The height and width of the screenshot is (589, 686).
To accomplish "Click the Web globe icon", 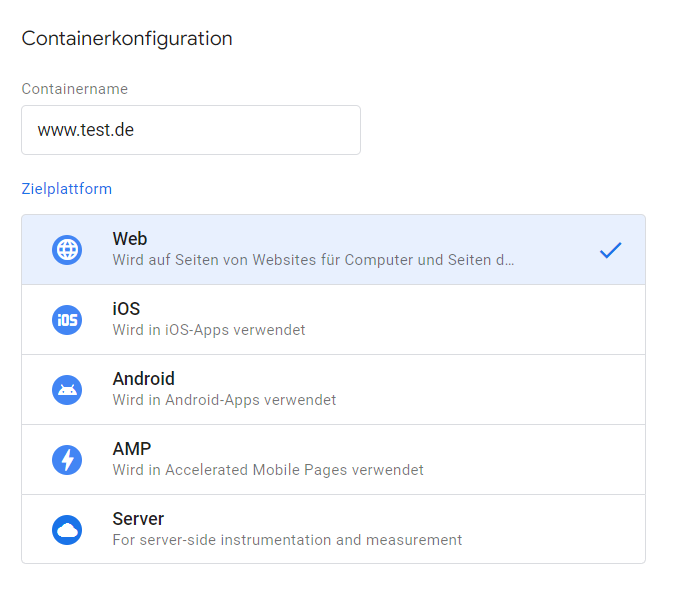I will pos(67,250).
